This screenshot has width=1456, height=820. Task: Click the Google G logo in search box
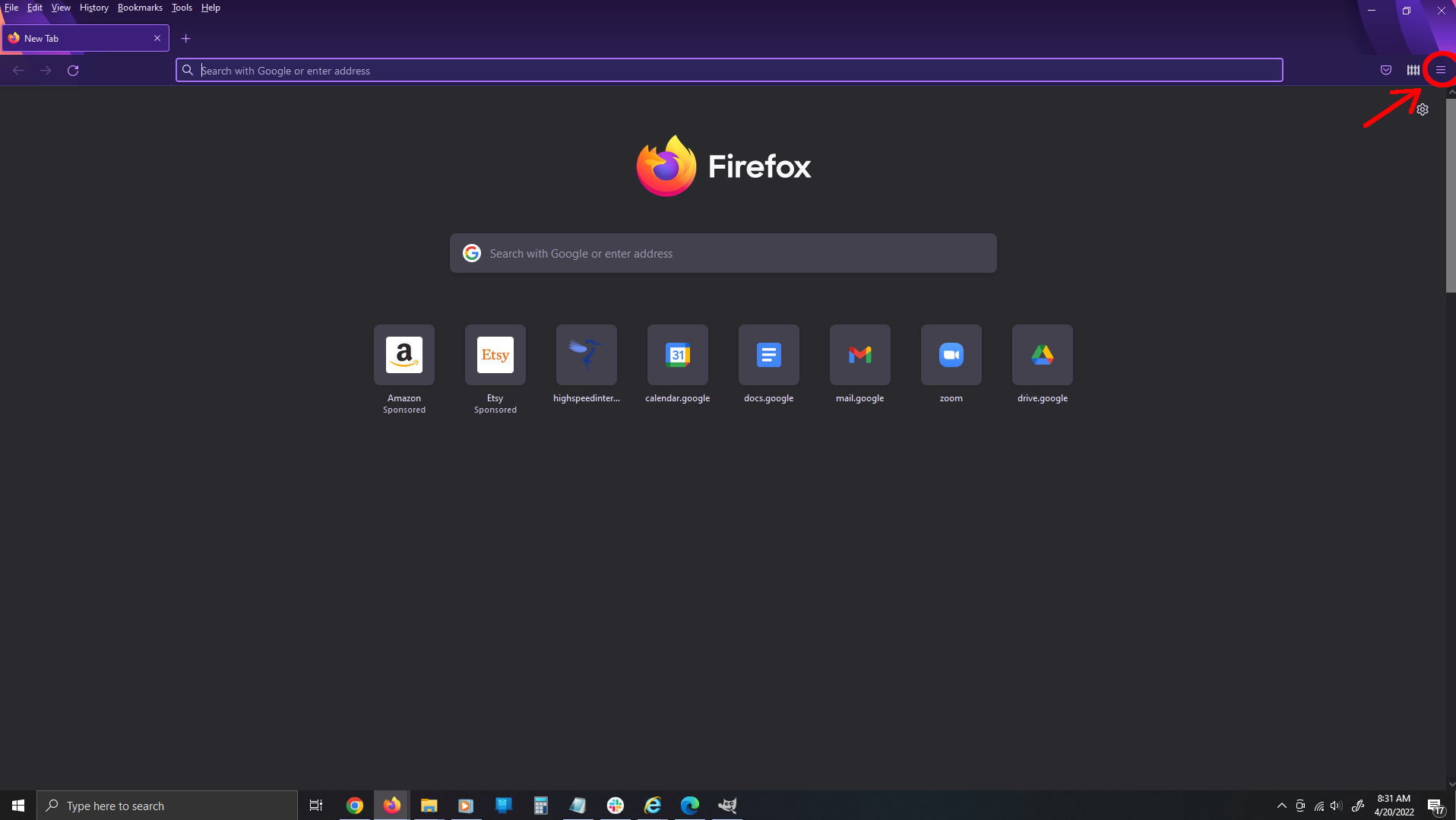[x=472, y=253]
